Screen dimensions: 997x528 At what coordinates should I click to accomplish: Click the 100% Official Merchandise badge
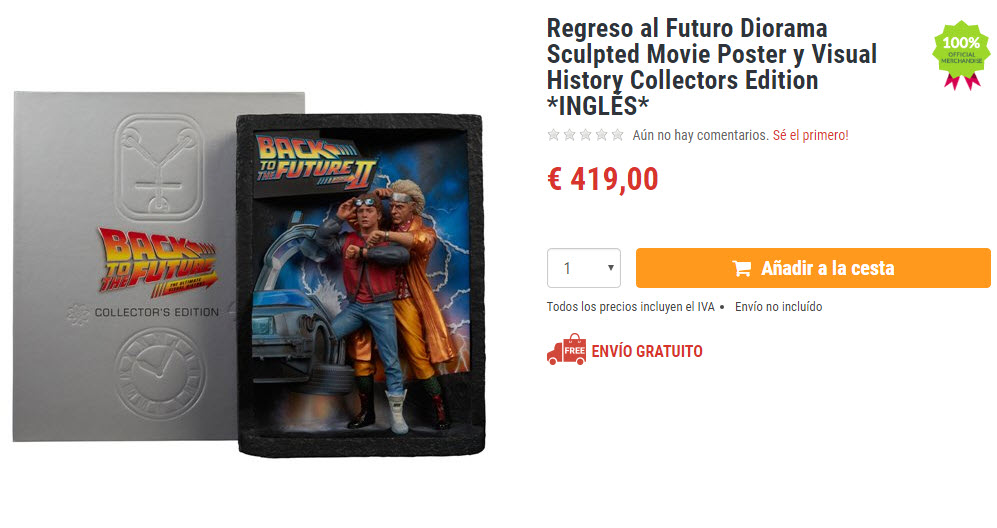pyautogui.click(x=961, y=55)
